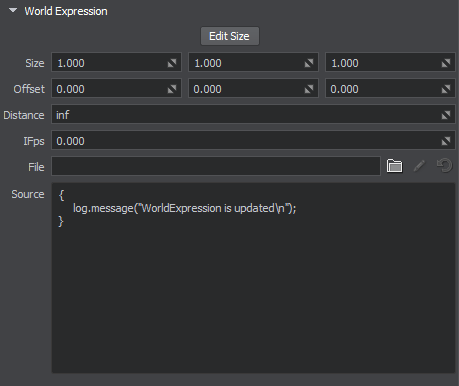Click the Edit Size button
459x386 pixels.
point(229,36)
